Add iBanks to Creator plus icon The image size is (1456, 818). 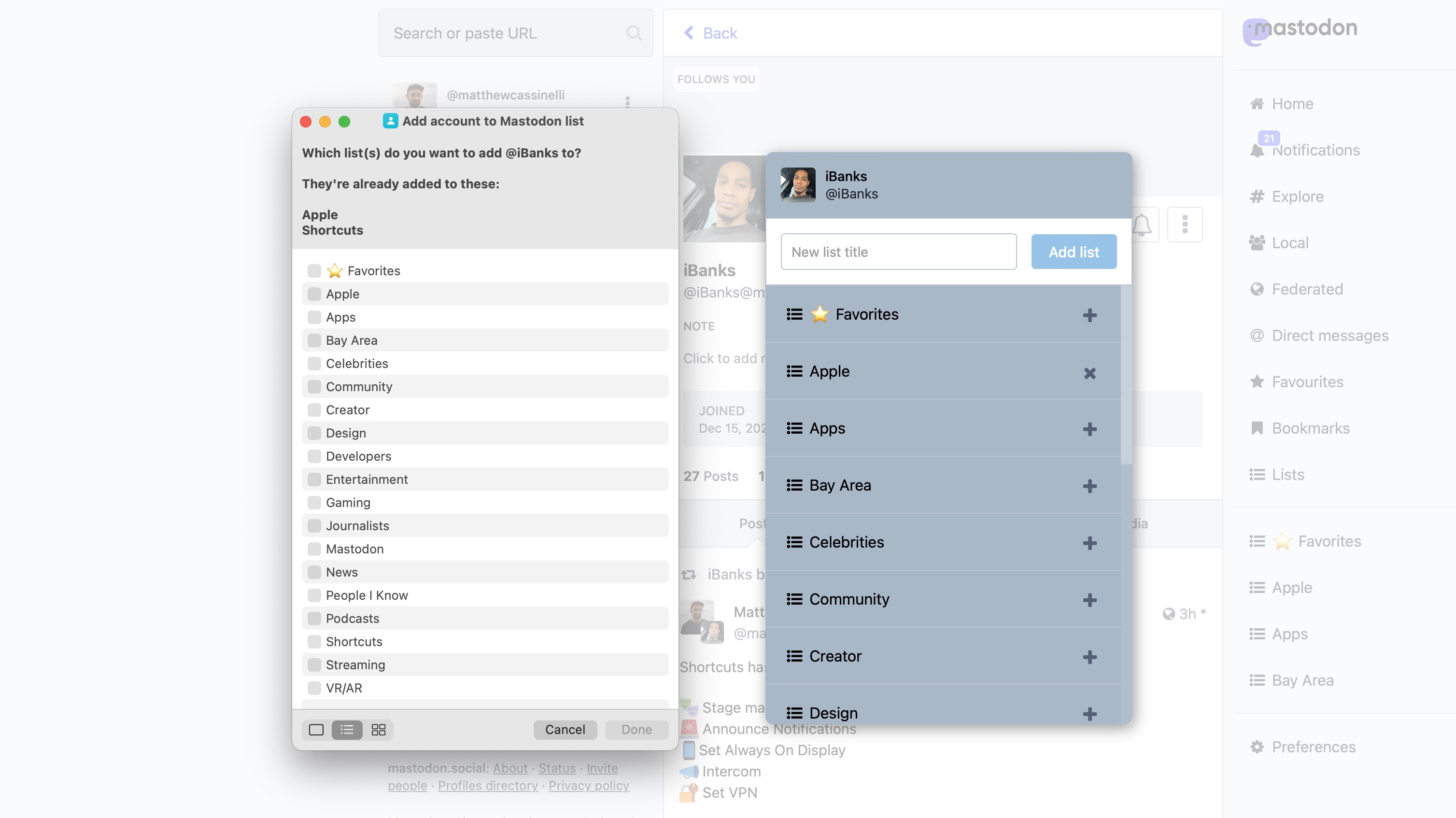click(1090, 657)
